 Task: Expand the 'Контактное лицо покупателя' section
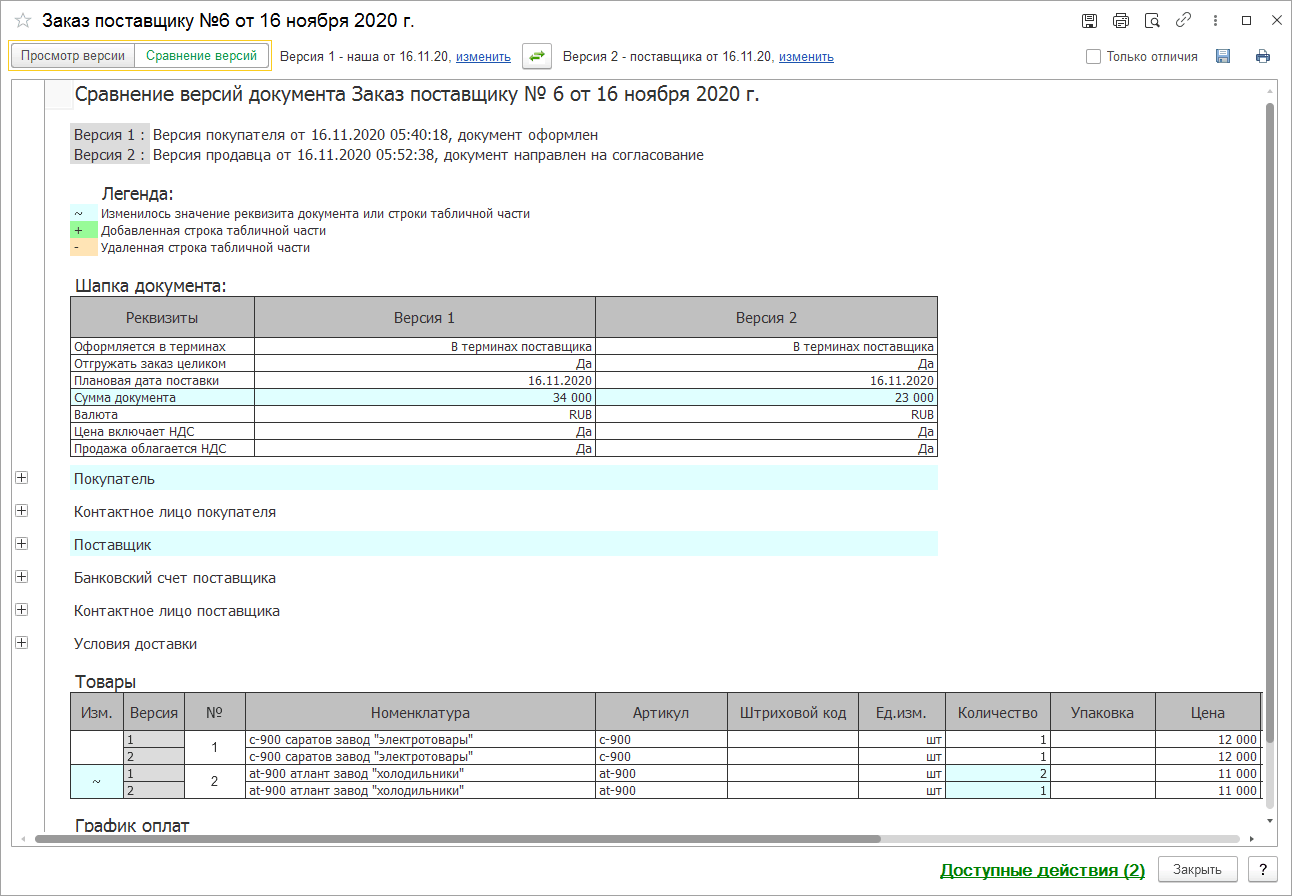[22, 511]
